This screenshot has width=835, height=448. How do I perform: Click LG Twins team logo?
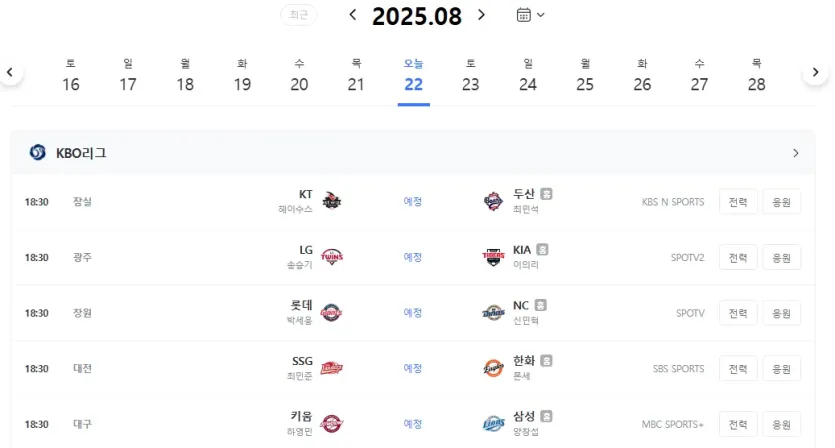[332, 257]
